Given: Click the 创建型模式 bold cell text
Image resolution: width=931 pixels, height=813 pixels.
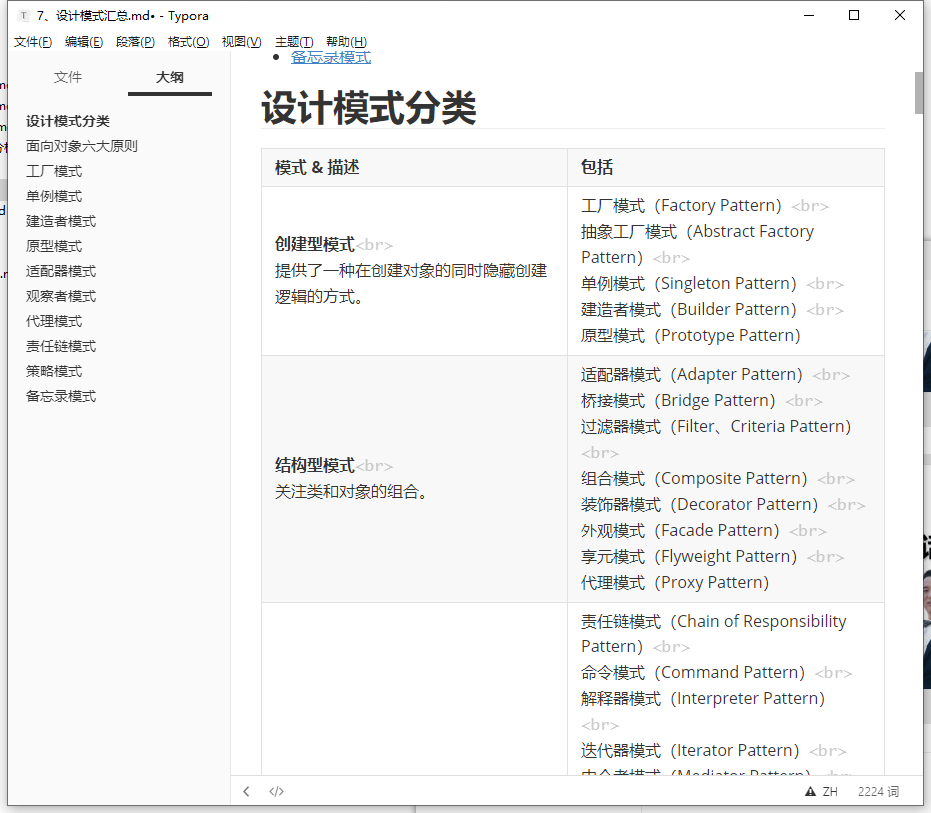Looking at the screenshot, I should coord(315,244).
